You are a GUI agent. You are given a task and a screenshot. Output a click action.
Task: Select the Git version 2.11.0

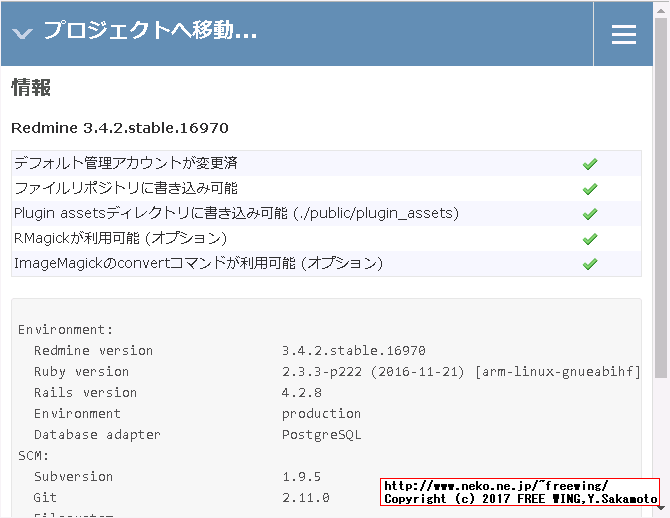coord(306,497)
